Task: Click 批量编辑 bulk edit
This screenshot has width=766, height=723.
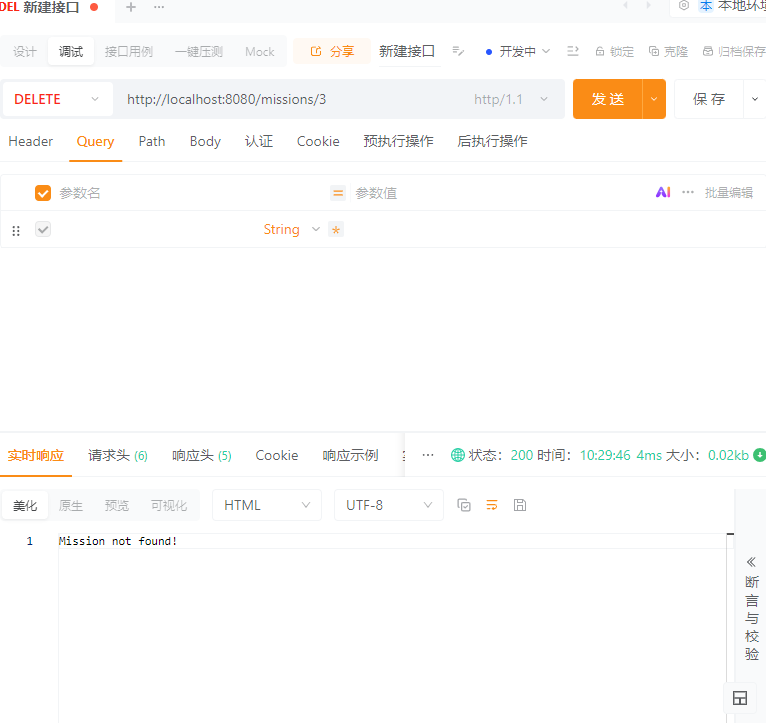Action: [x=728, y=192]
